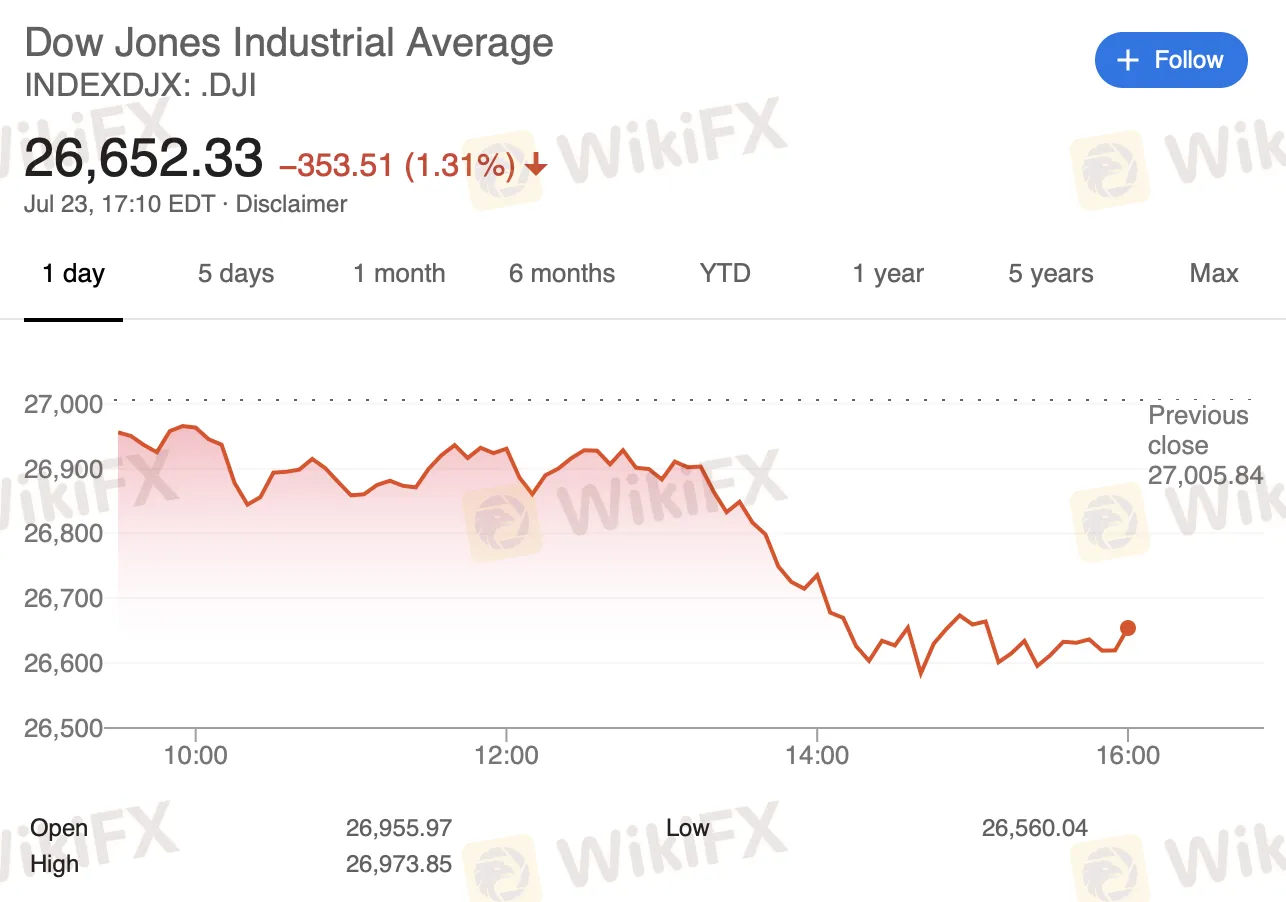Select the 5 years tab
1286x902 pixels.
(x=1050, y=274)
